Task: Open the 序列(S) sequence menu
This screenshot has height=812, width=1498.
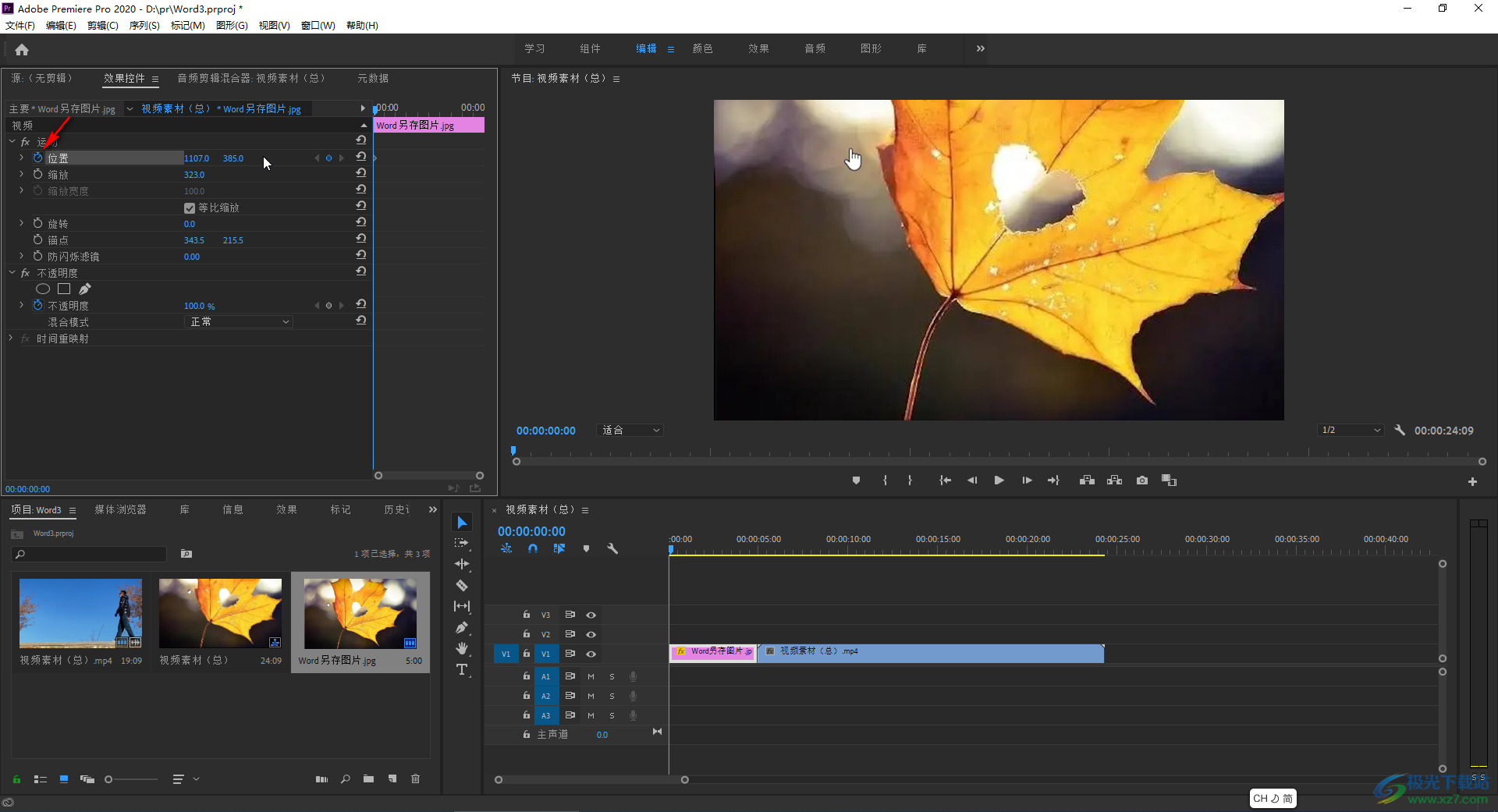Action: point(144,26)
